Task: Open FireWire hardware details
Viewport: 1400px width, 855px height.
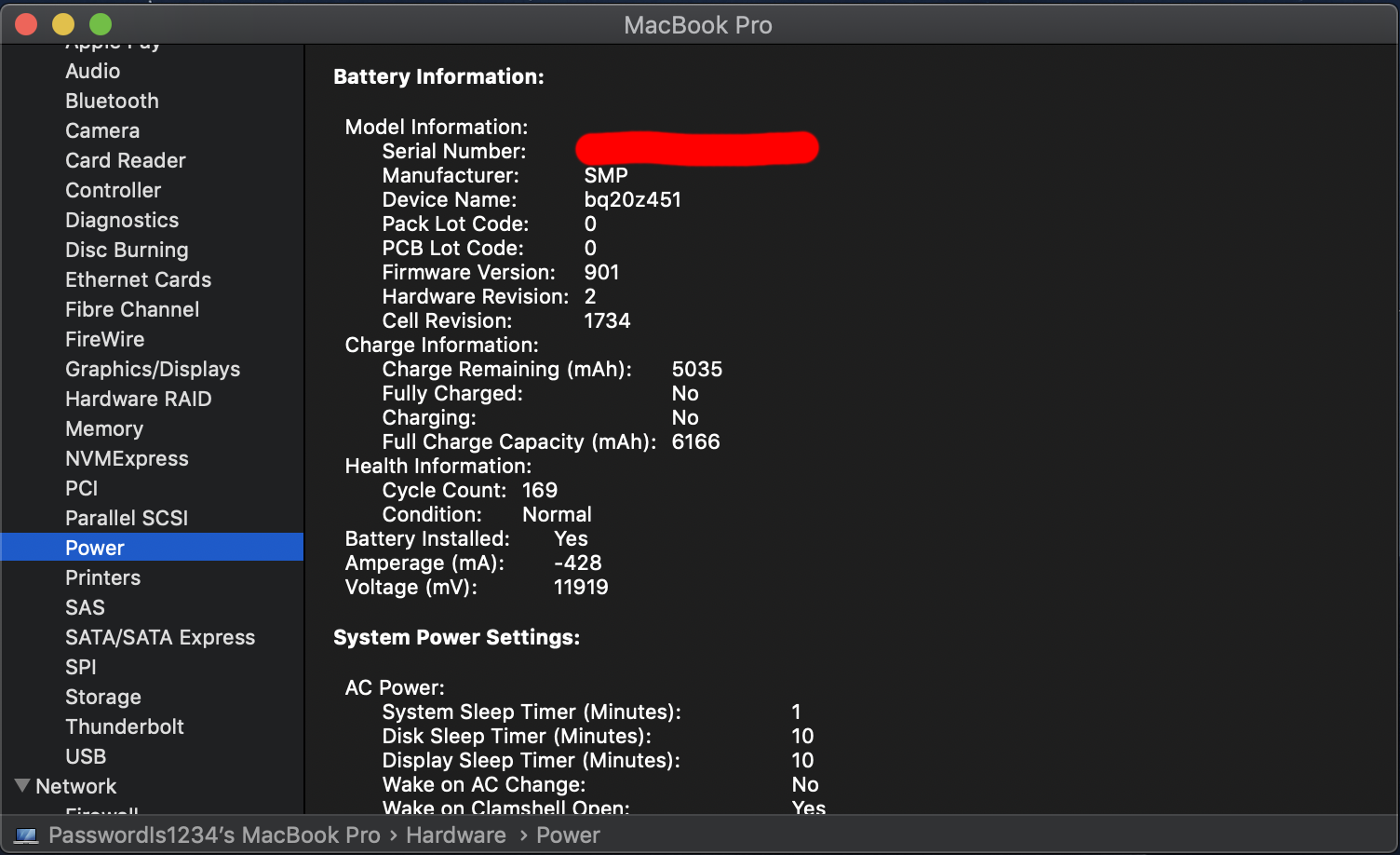Action: pyautogui.click(x=104, y=339)
